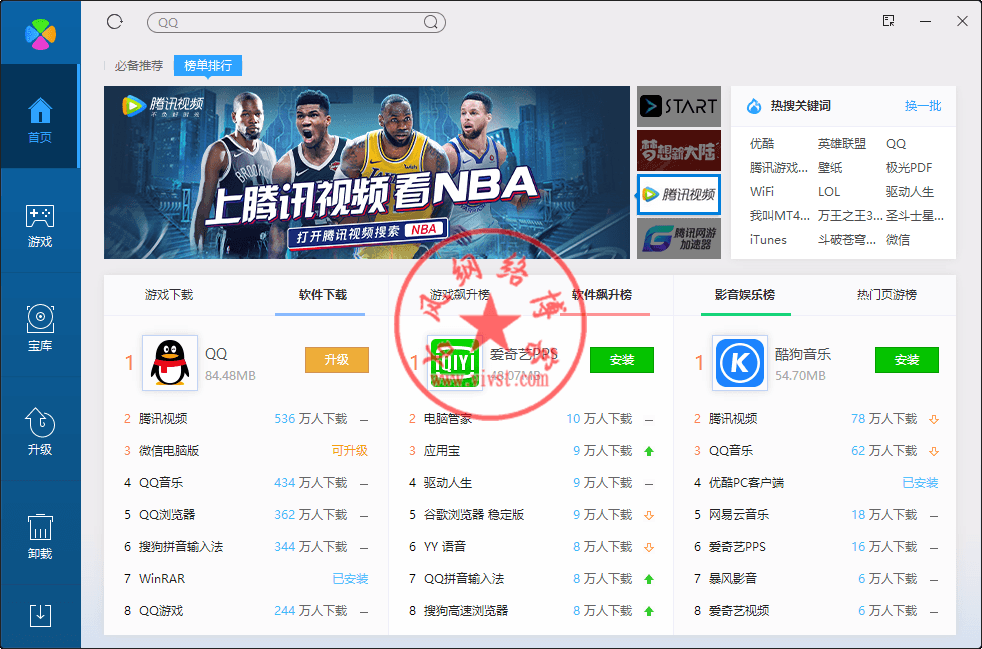Click the blue 酷狗音乐 K icon

pos(740,363)
